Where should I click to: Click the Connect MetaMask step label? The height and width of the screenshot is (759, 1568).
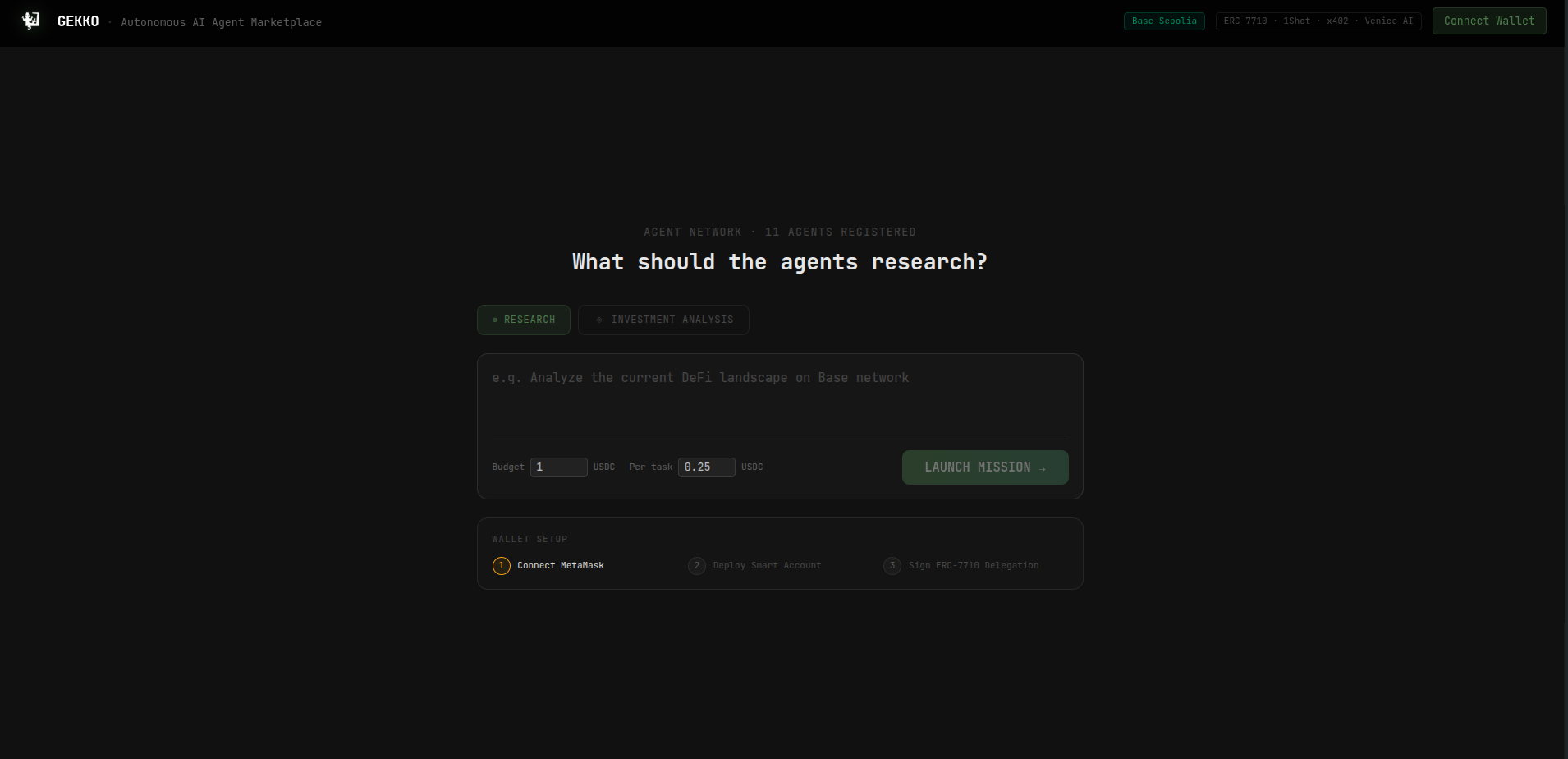[561, 566]
